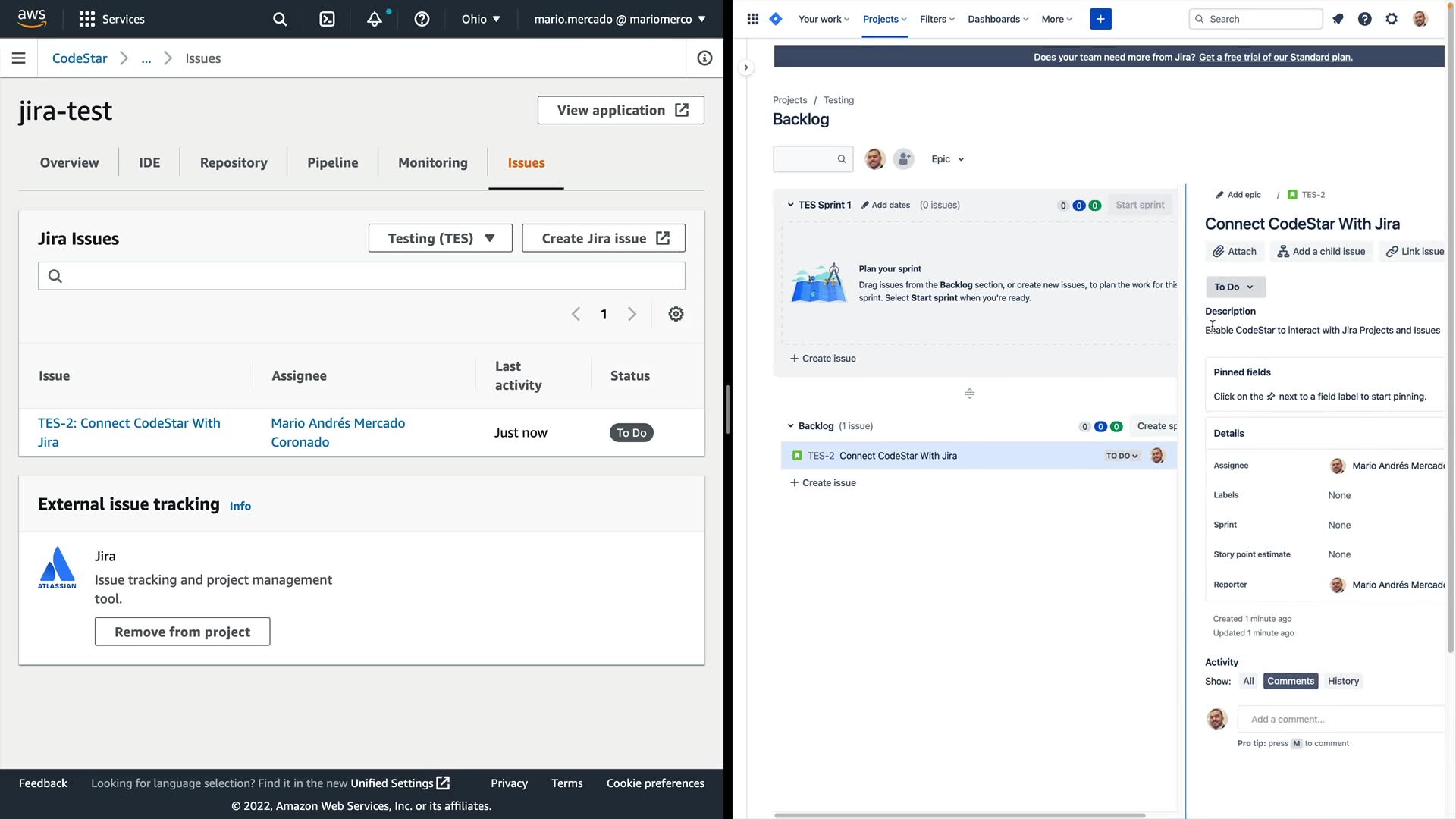Click the CodeStar info panel icon
The height and width of the screenshot is (819, 1456).
click(704, 58)
